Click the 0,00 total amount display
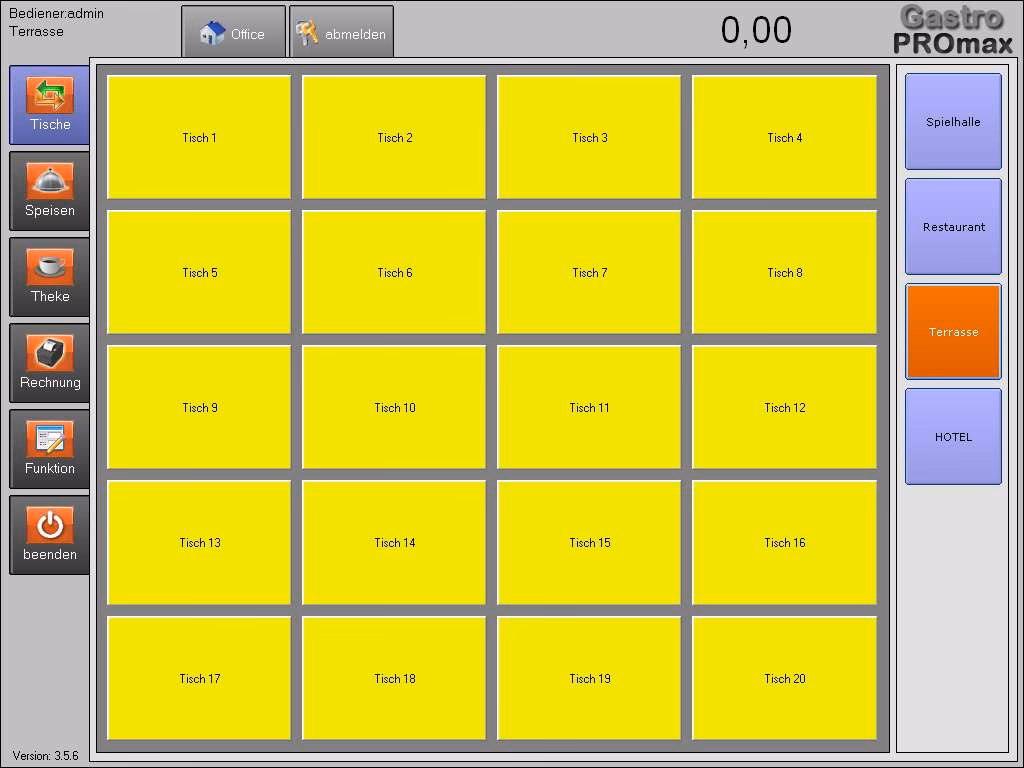Image resolution: width=1024 pixels, height=768 pixels. 756,31
